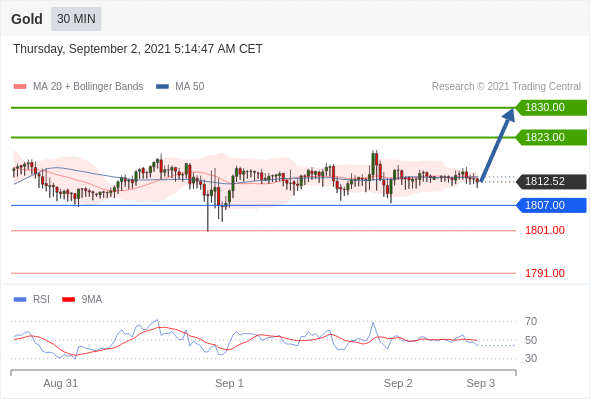Toggle the RSI legend swatch
The height and width of the screenshot is (400, 590).
(20, 300)
